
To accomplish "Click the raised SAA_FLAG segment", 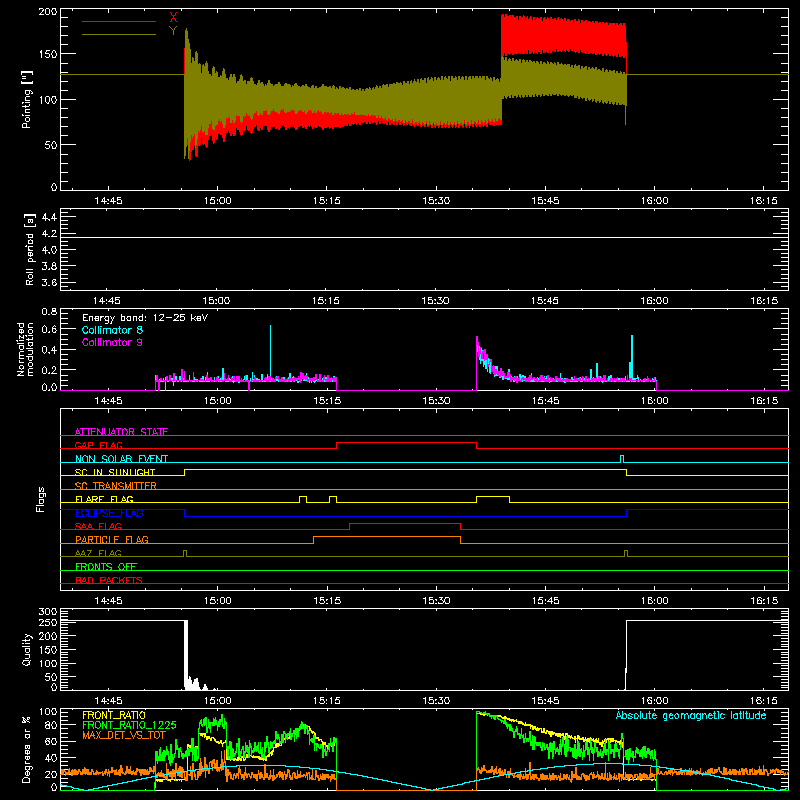I will tap(405, 523).
